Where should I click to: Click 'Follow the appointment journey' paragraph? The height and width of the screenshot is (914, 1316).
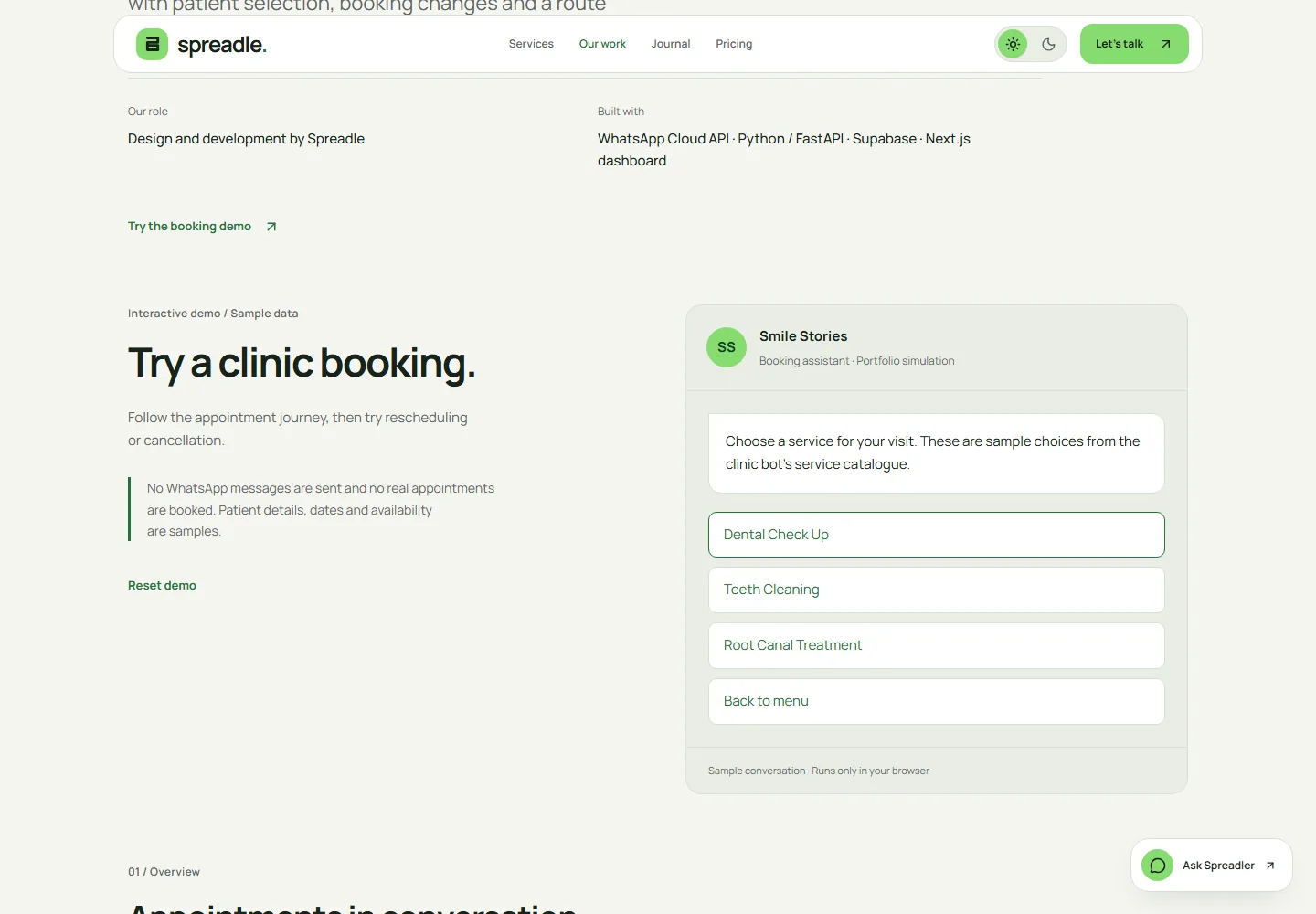298,429
